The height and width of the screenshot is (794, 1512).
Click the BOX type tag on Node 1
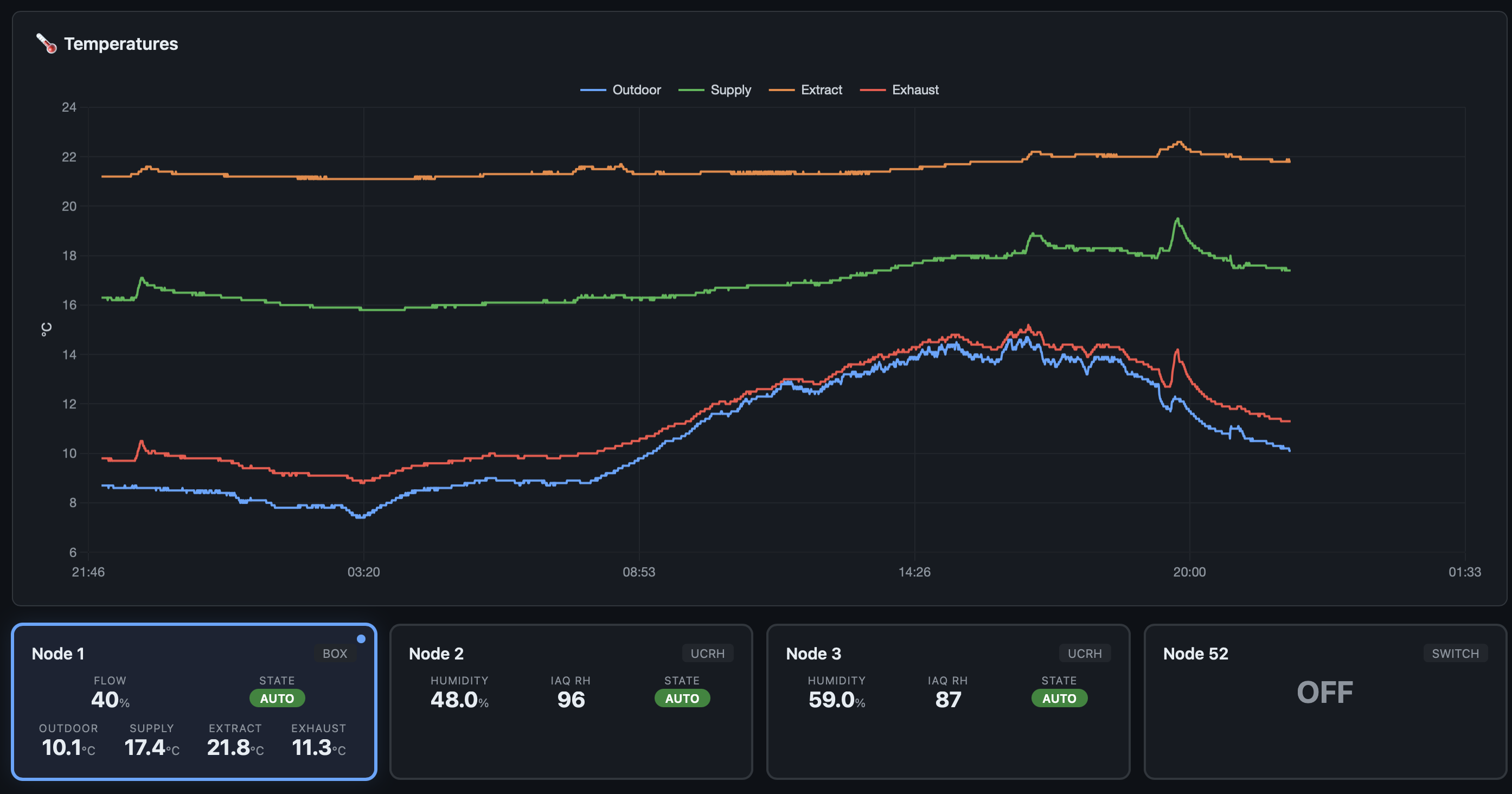coord(335,653)
